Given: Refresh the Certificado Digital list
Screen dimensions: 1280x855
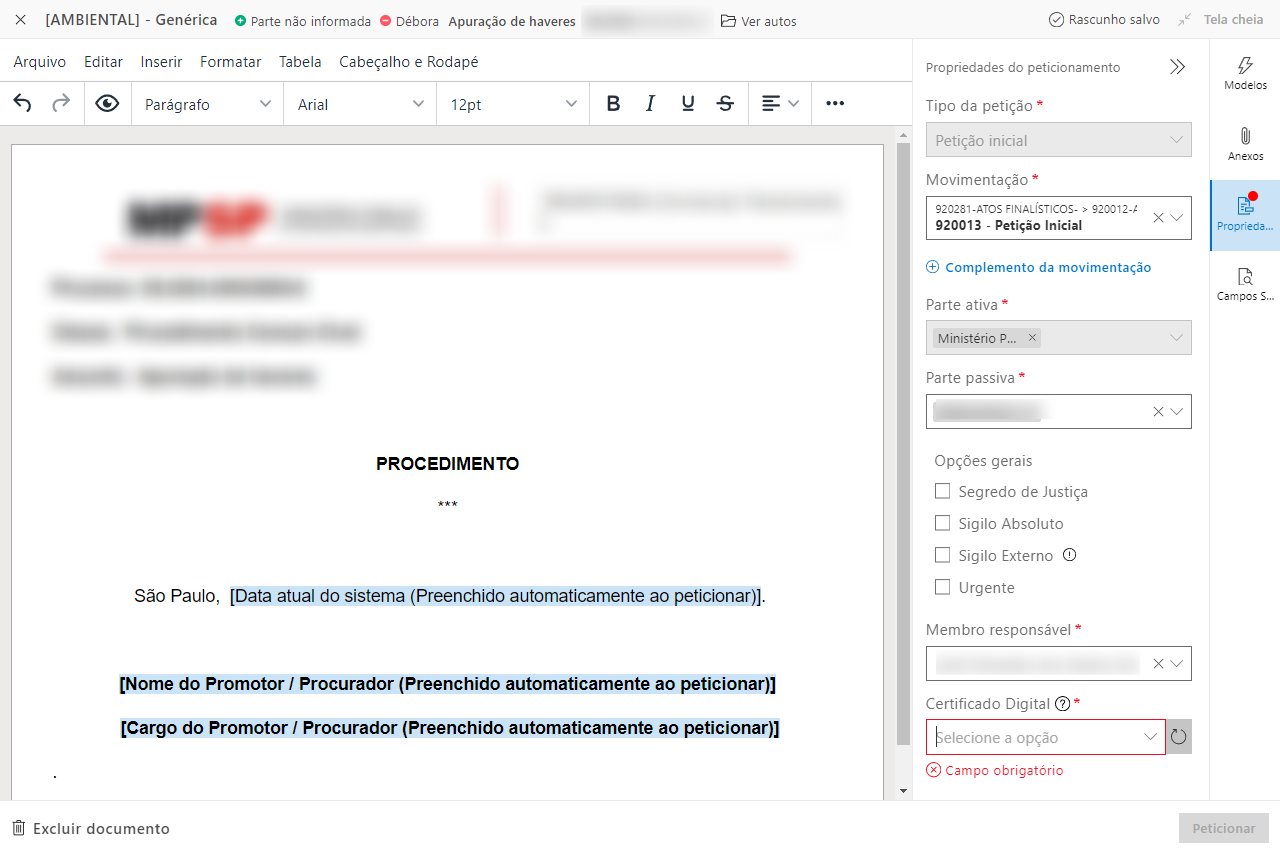Looking at the screenshot, I should tap(1178, 737).
